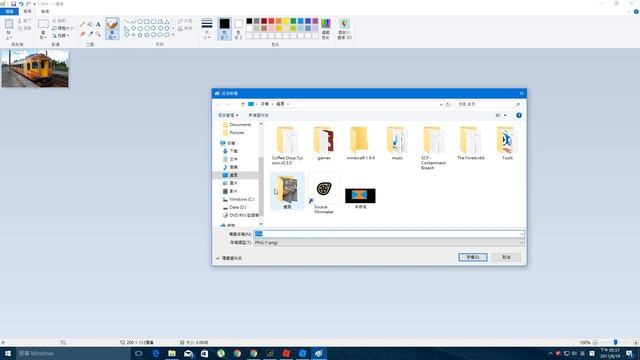Viewport: 640px width, 360px height.
Task: Select the Fill with color bucket tool
Action: [90, 24]
